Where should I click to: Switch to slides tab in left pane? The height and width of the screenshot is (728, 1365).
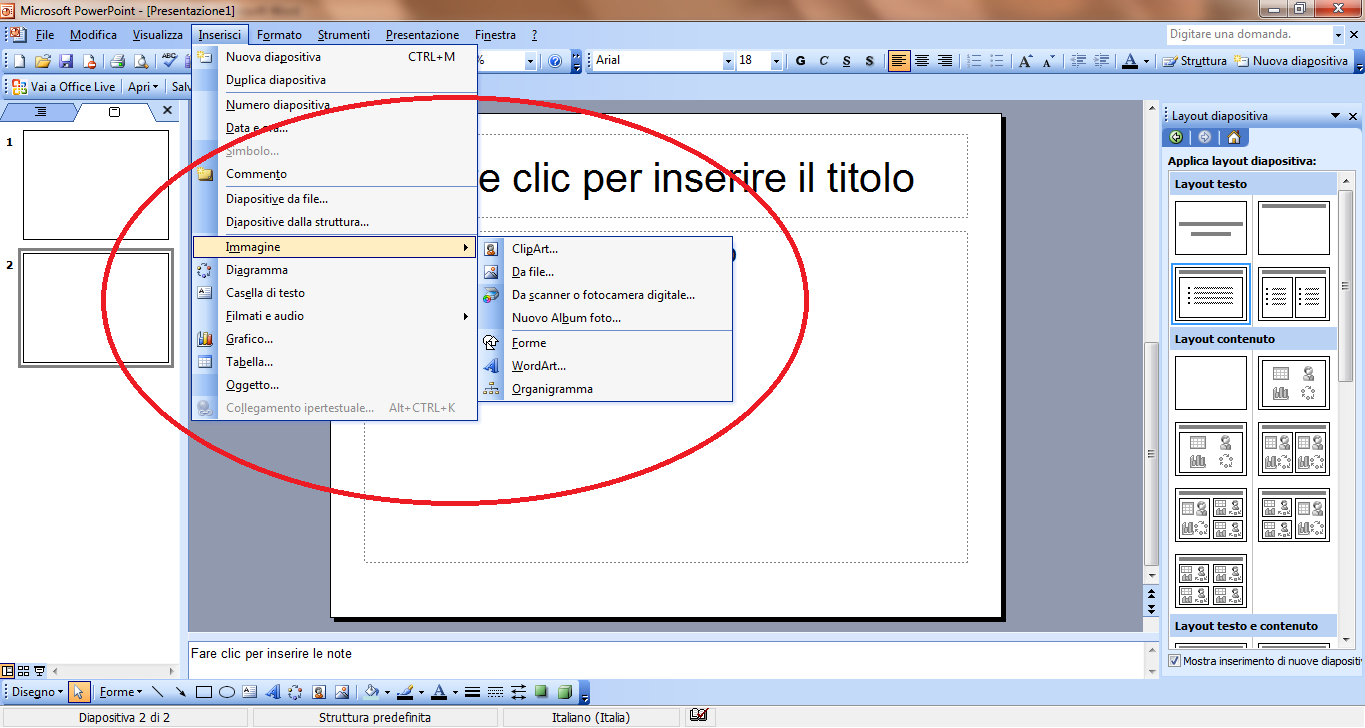(x=114, y=111)
